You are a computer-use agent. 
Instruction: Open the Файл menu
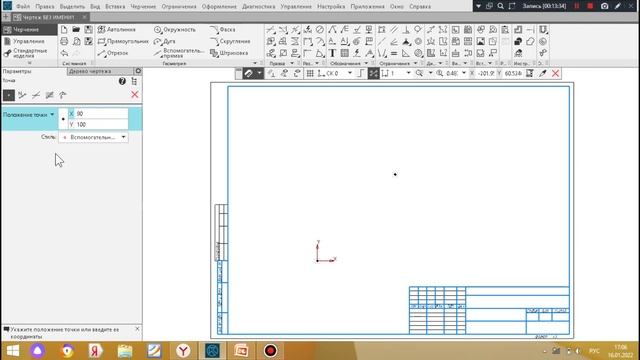[x=23, y=7]
